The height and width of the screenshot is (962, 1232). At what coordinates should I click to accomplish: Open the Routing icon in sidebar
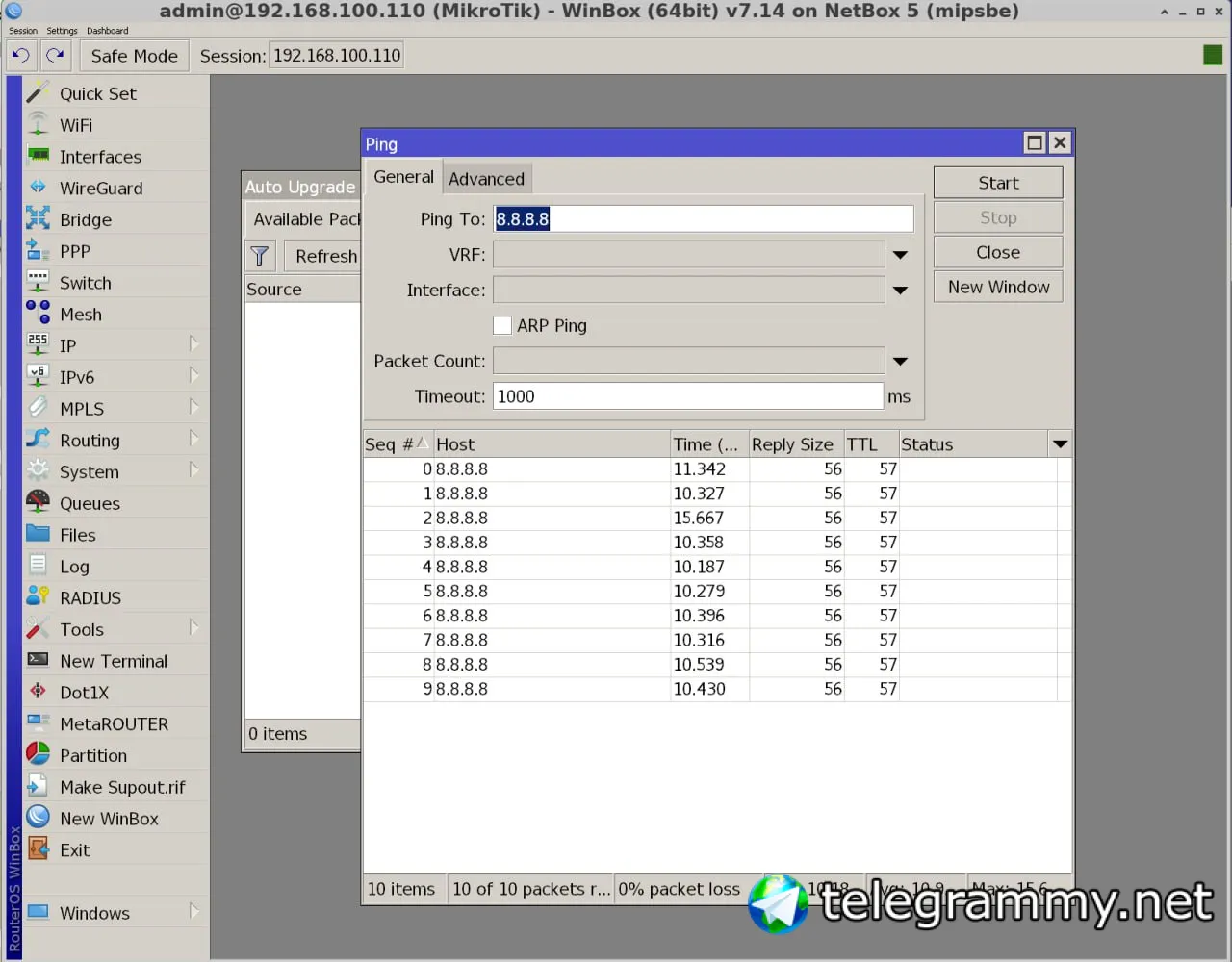[x=38, y=440]
